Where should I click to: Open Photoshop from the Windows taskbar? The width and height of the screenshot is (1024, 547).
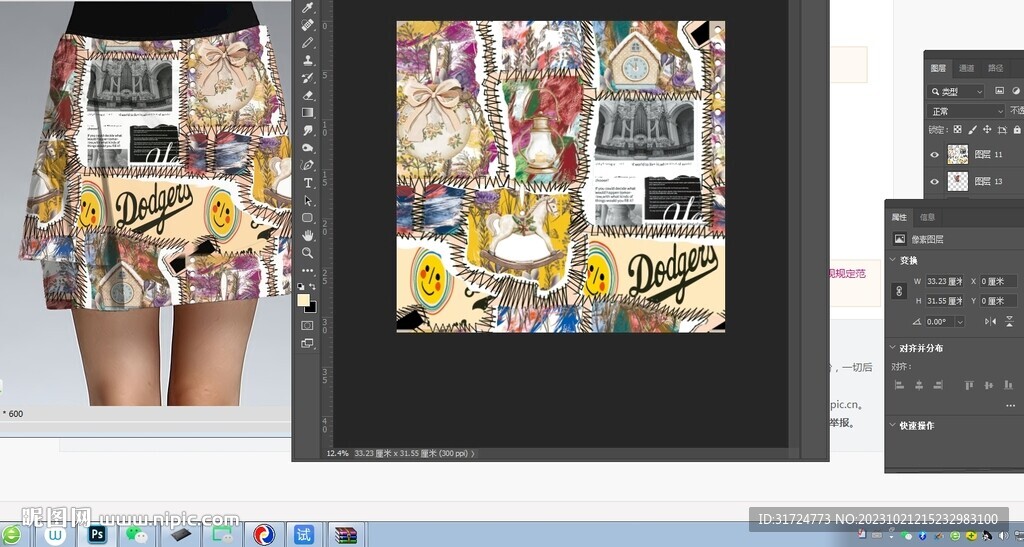point(97,535)
